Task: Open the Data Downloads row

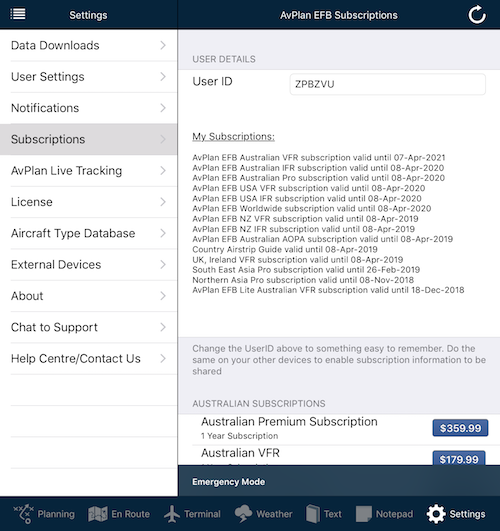Action: (89, 45)
